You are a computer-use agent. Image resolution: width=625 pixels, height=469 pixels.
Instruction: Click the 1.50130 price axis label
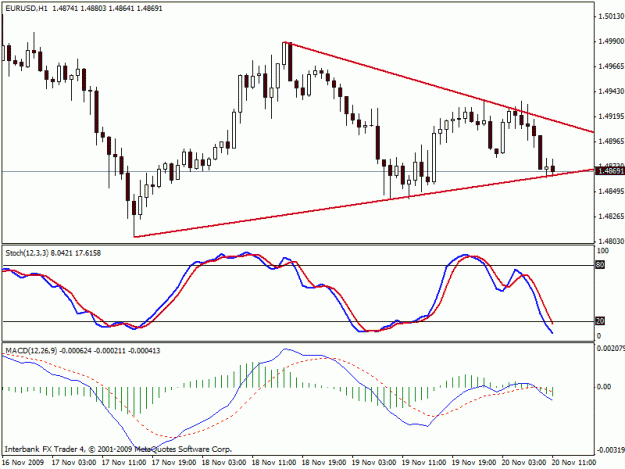[x=611, y=16]
